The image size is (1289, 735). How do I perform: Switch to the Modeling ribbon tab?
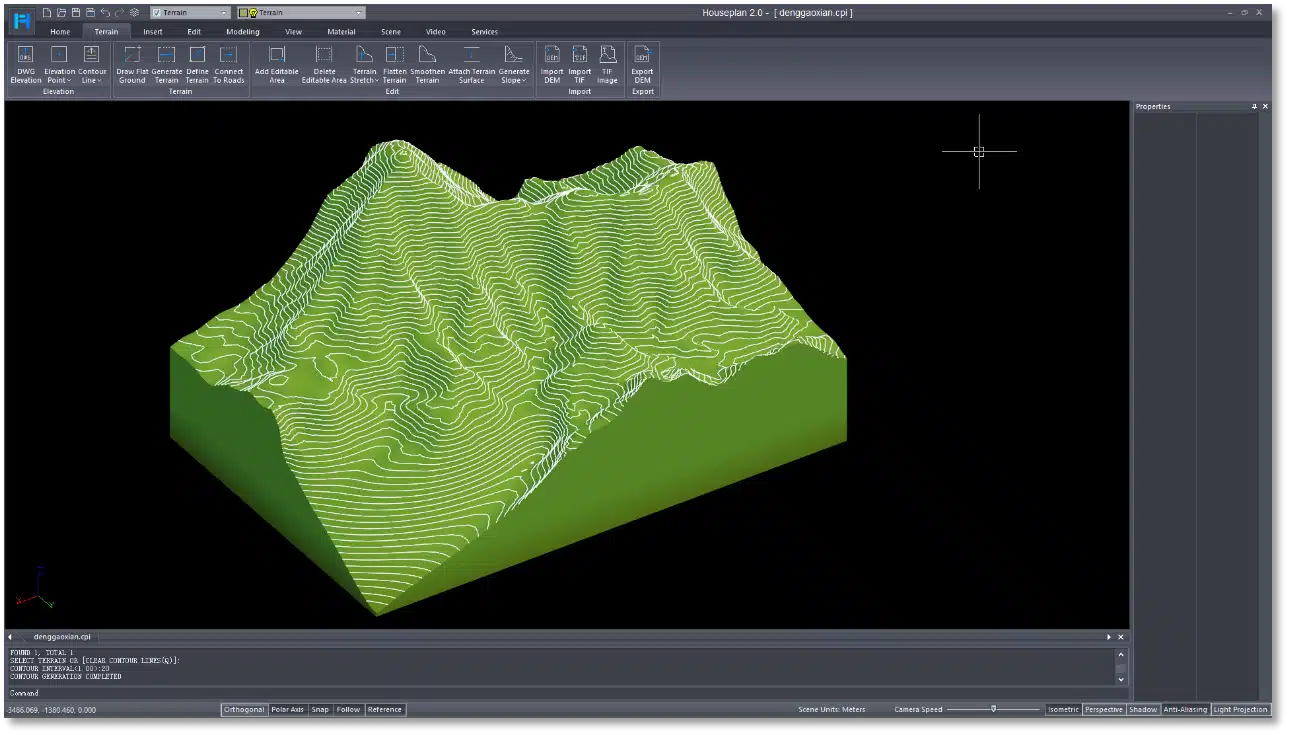(243, 32)
